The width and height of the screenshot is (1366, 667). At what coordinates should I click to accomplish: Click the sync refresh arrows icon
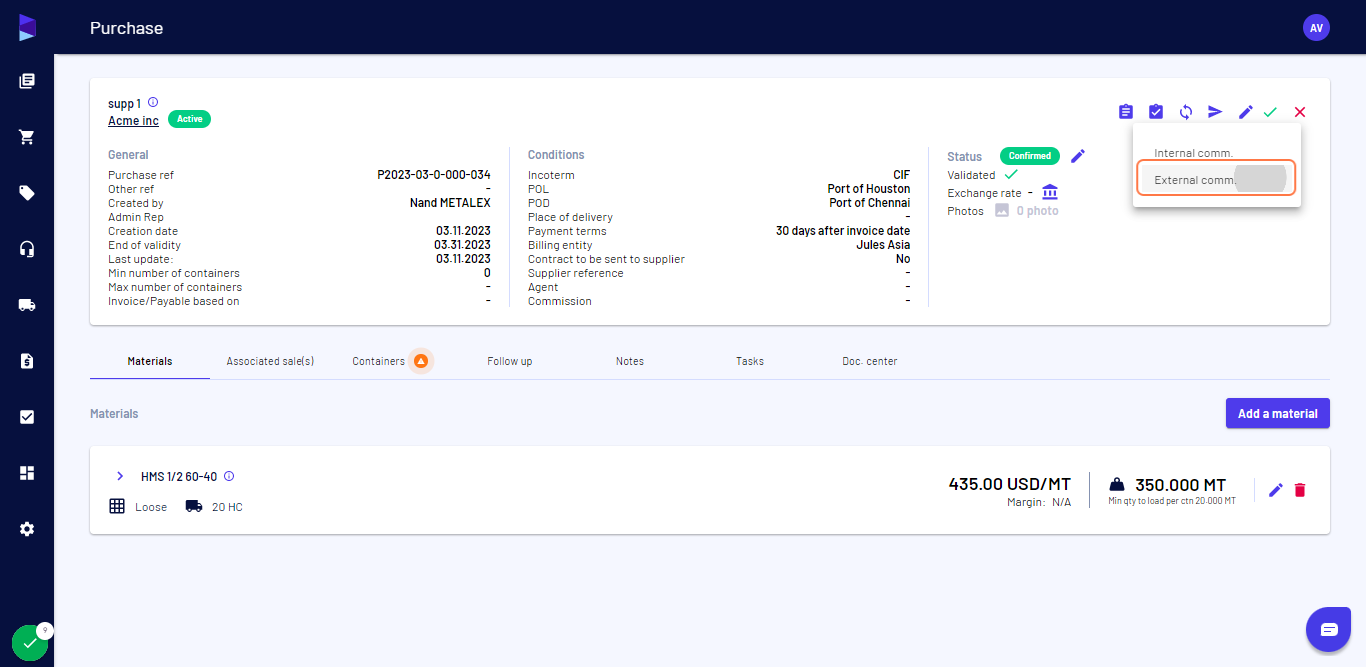coord(1186,112)
